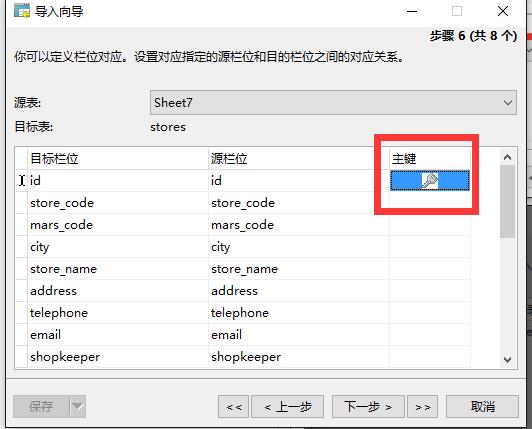Open the Save button dropdown arrow

click(78, 406)
